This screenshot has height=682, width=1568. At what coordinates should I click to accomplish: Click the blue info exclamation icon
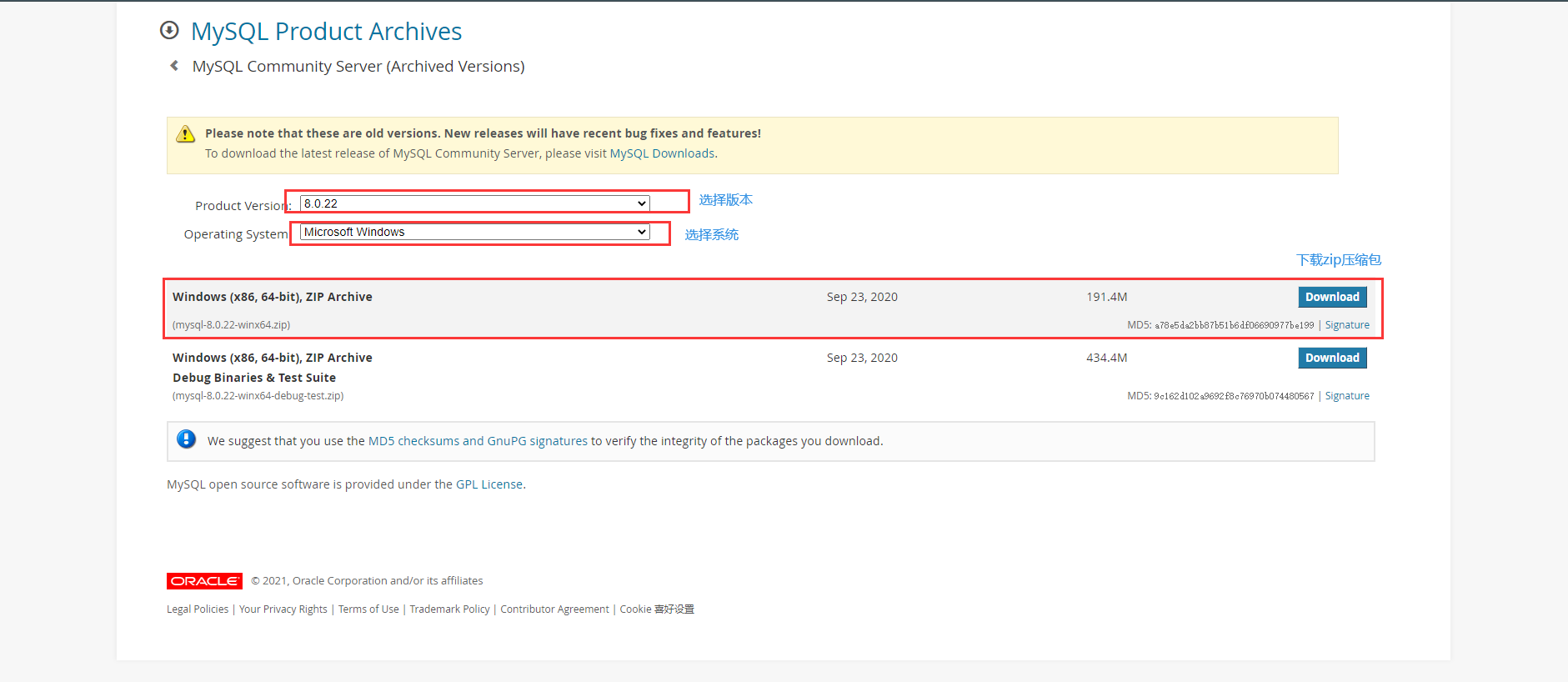pyautogui.click(x=187, y=439)
